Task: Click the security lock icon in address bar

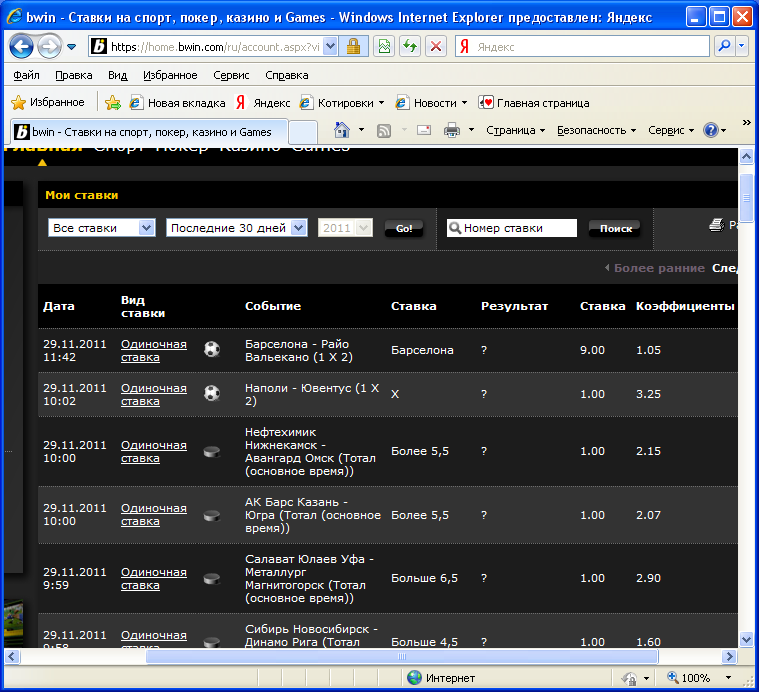Action: coord(353,46)
